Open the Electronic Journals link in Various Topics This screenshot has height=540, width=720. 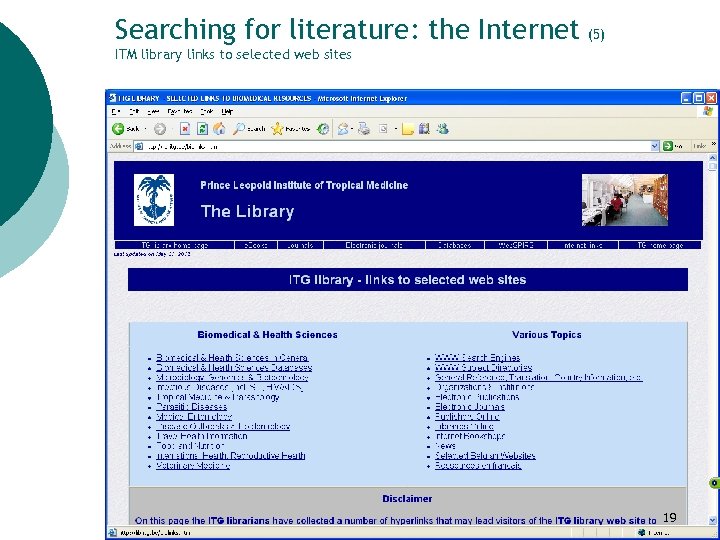[x=470, y=407]
